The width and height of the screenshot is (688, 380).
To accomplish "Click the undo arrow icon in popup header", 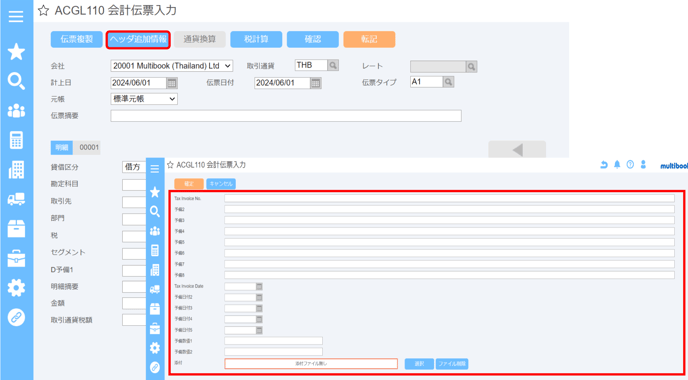I will point(604,165).
